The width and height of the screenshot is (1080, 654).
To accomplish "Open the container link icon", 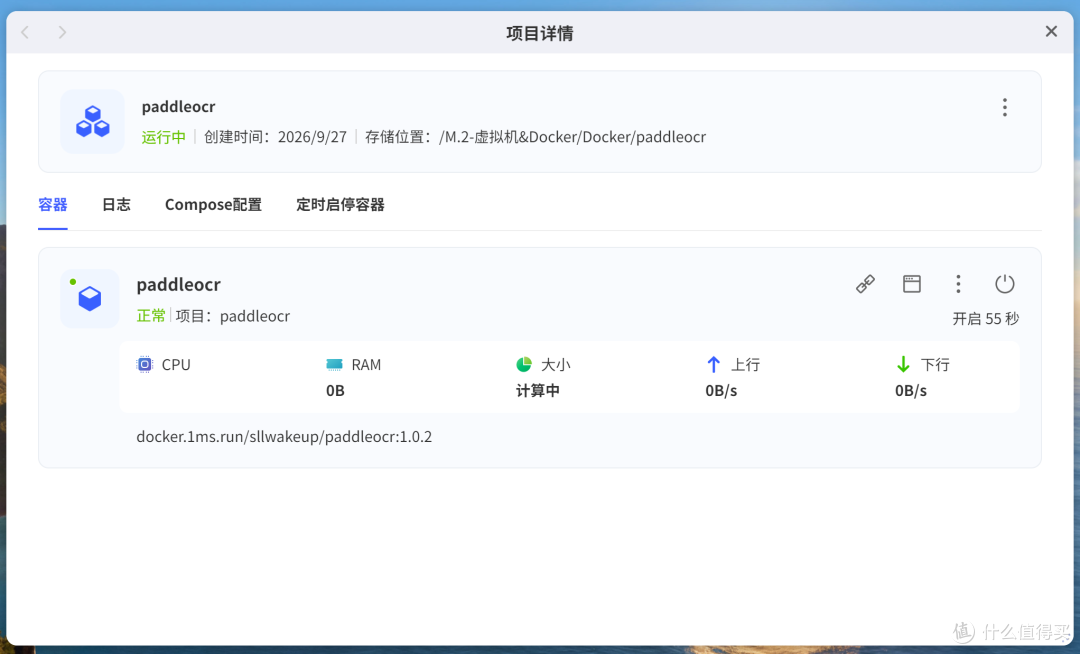I will (x=865, y=284).
